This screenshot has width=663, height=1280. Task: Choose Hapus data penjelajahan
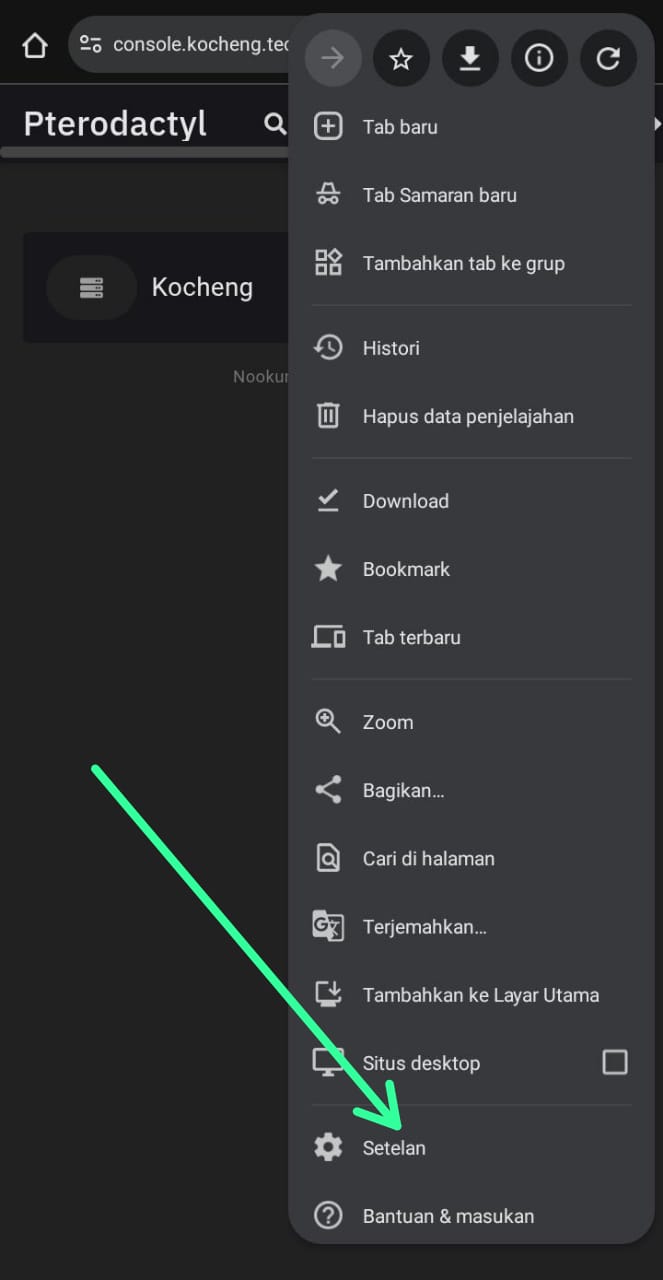[x=467, y=416]
